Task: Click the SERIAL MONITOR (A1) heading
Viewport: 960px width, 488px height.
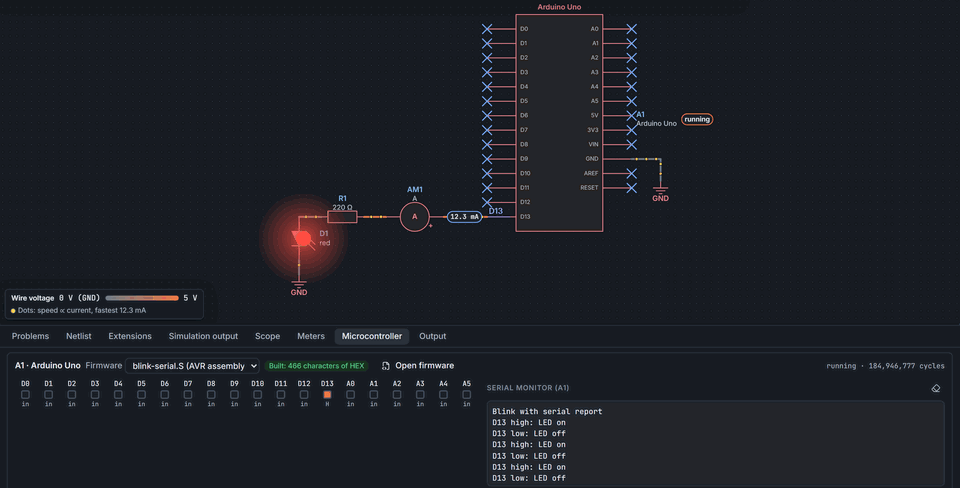Action: pos(528,388)
